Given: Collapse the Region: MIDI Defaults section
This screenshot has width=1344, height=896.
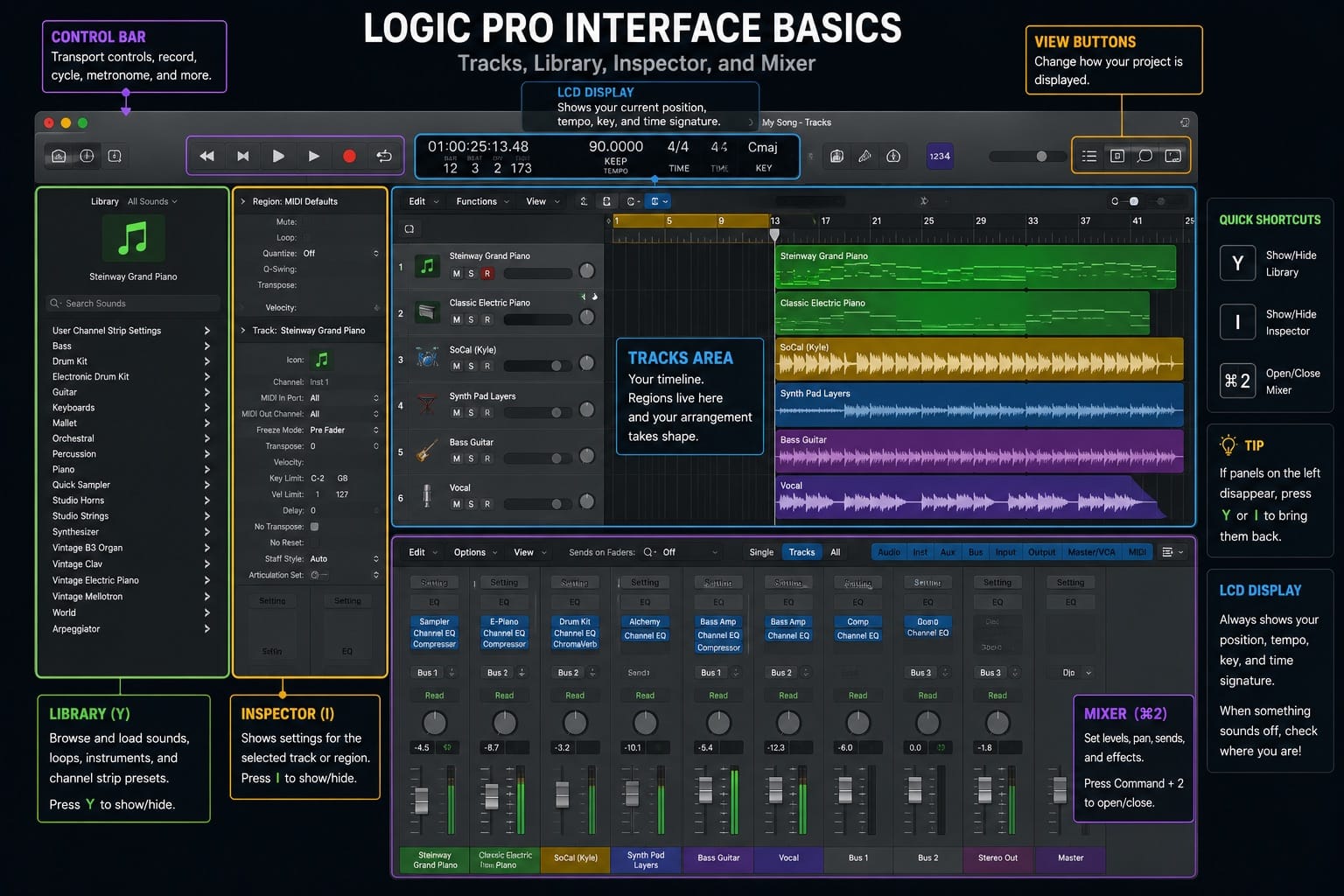Looking at the screenshot, I should 243,201.
